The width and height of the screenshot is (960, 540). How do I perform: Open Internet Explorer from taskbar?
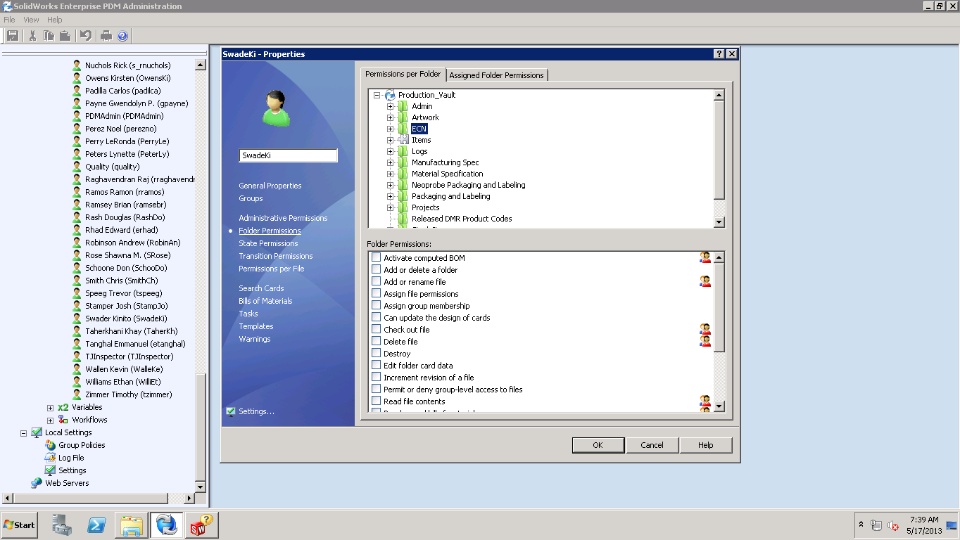click(x=166, y=525)
